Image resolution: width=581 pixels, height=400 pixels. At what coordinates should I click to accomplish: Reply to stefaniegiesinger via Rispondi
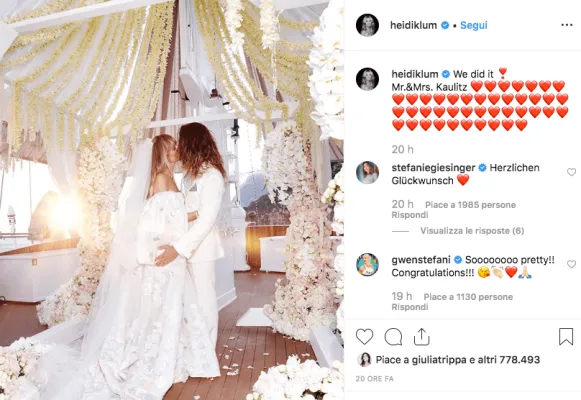point(410,215)
